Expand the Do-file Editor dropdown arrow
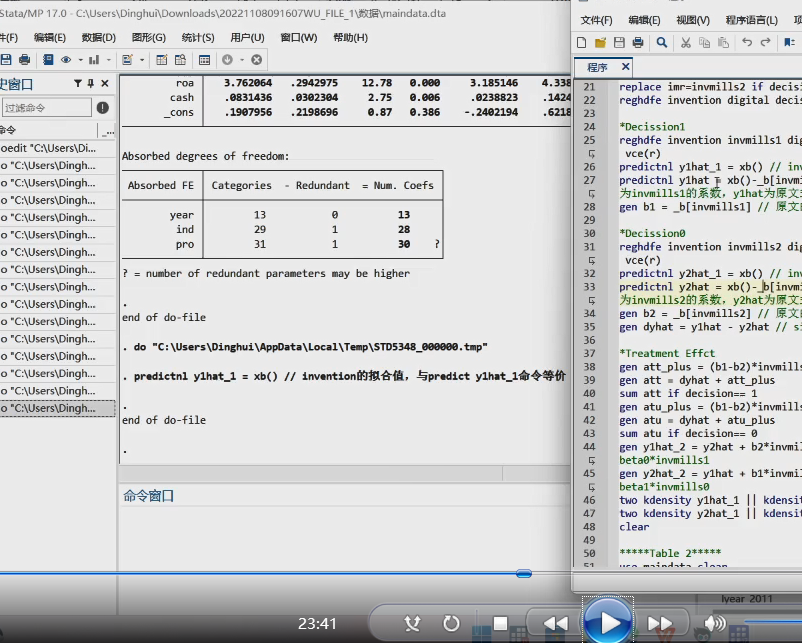Screen dimensions: 802x643 pyautogui.click(x=142, y=60)
